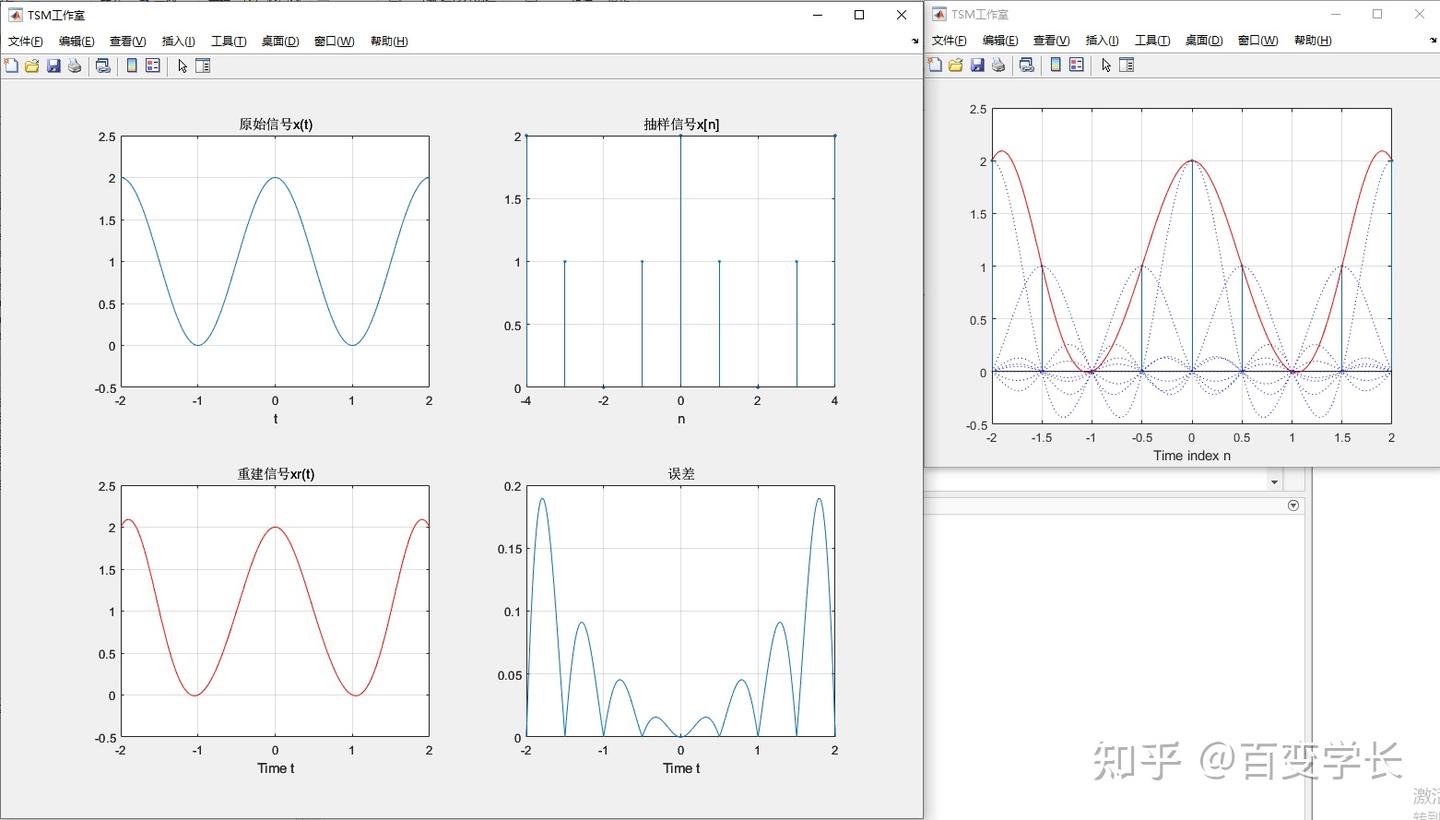Click dock arrow at left window's menu bar end
This screenshot has width=1440, height=820.
click(914, 42)
